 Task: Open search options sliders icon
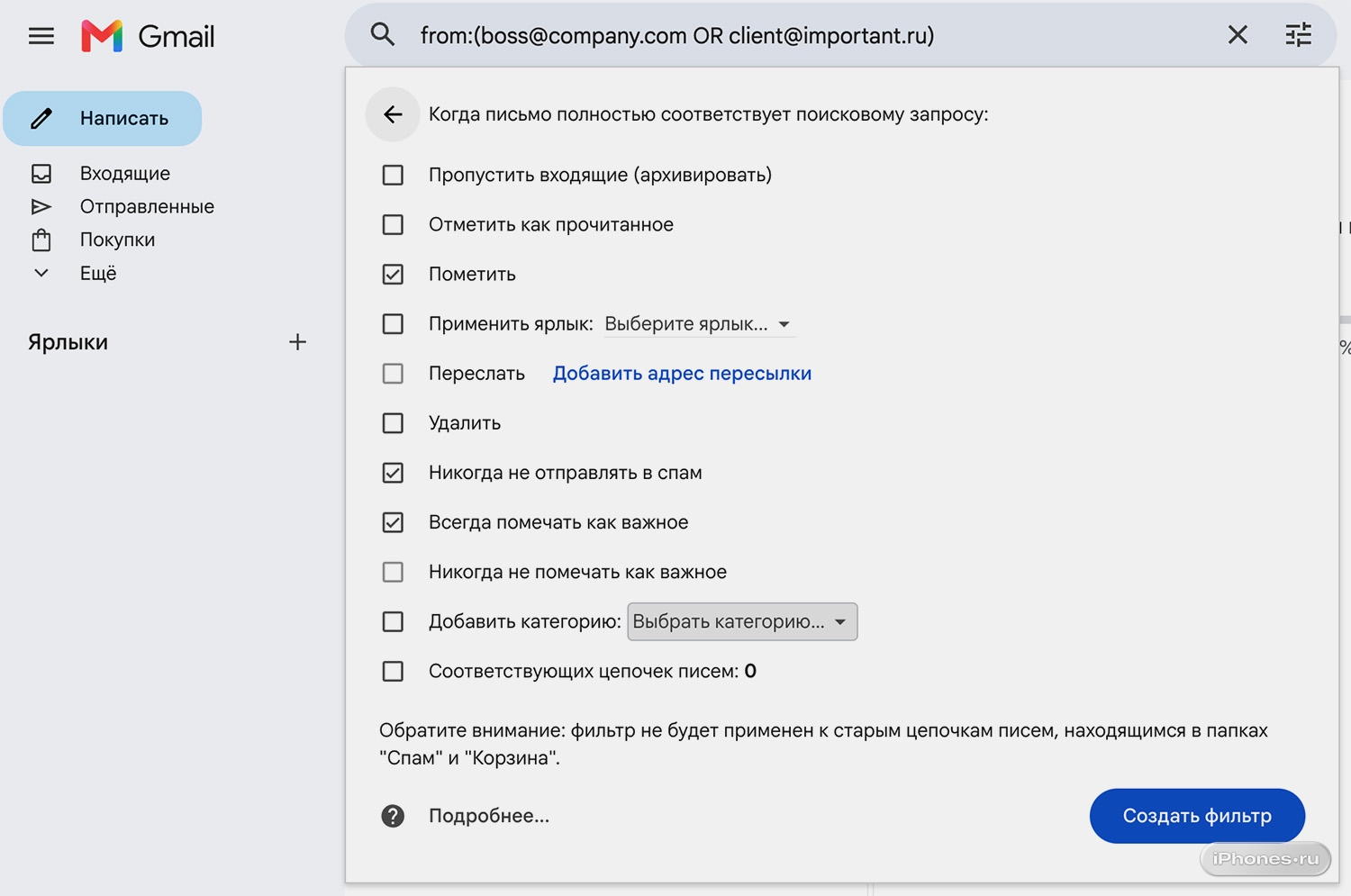coord(1298,35)
